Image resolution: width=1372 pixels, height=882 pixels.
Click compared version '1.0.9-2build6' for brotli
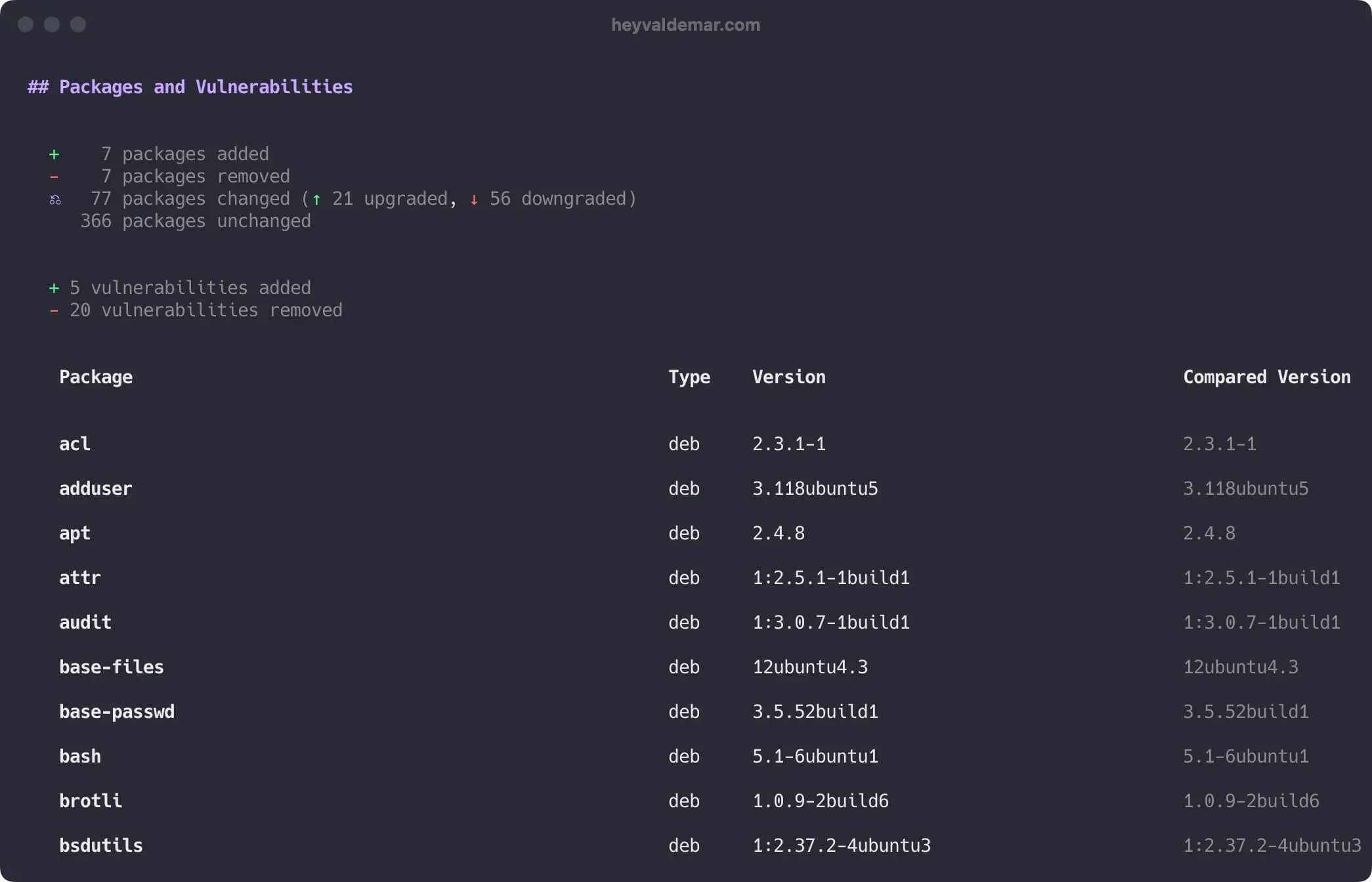tap(1251, 801)
